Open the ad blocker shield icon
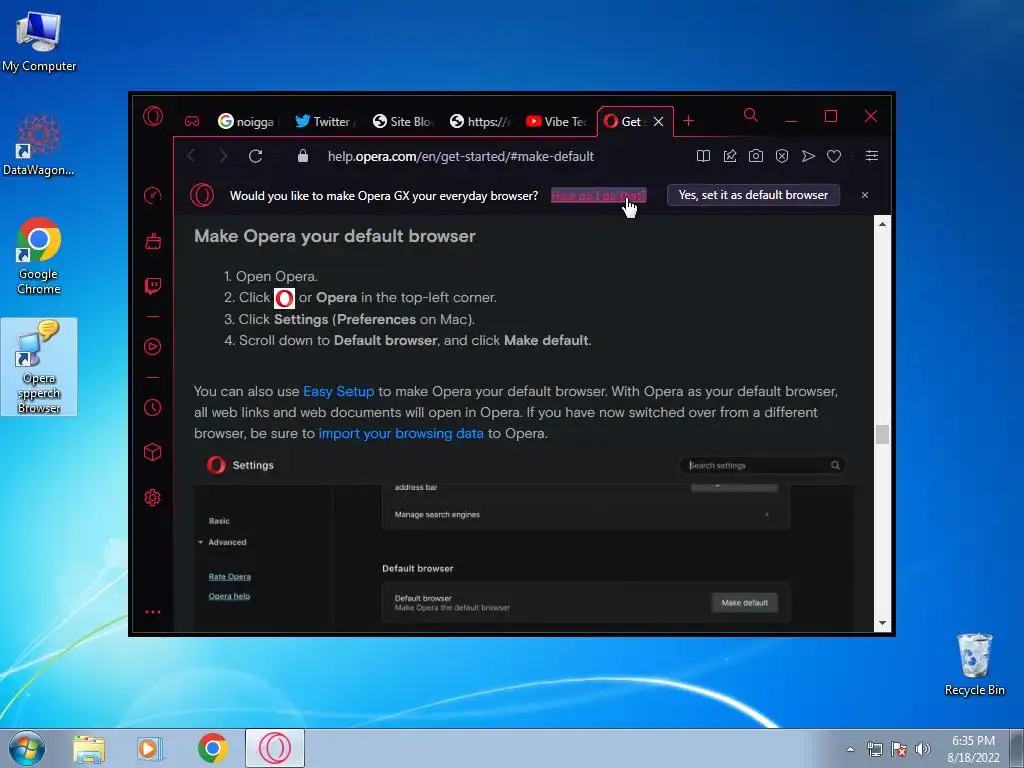The image size is (1024, 768). tap(782, 156)
